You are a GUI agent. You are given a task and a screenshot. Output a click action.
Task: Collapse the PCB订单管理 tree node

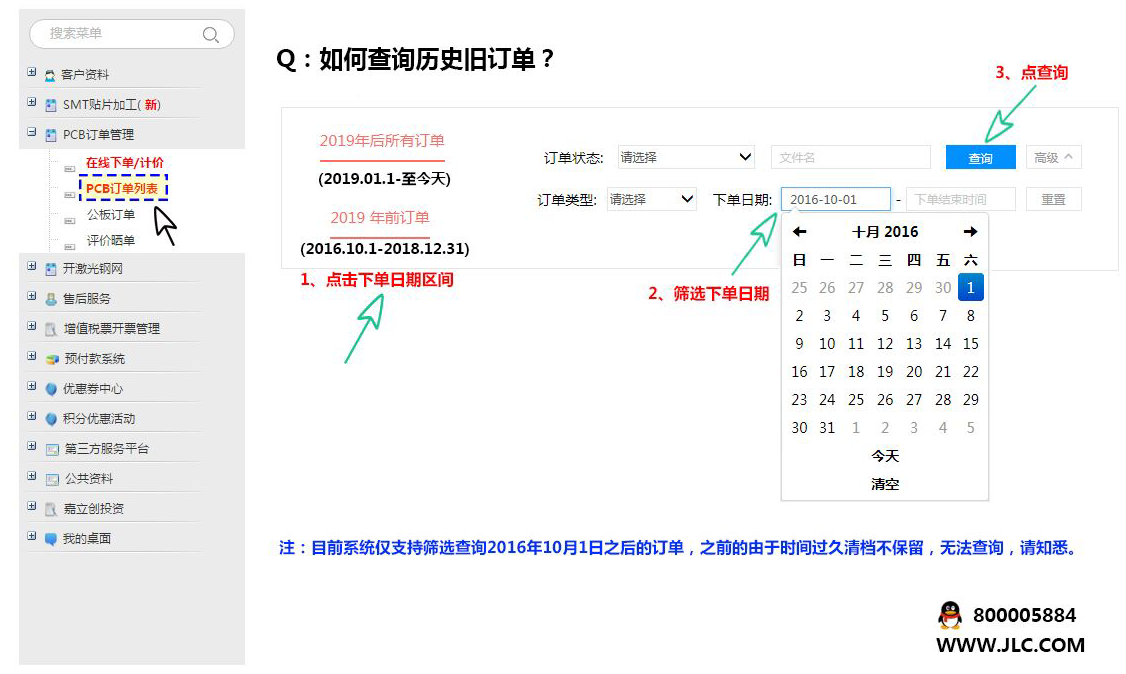[x=32, y=133]
